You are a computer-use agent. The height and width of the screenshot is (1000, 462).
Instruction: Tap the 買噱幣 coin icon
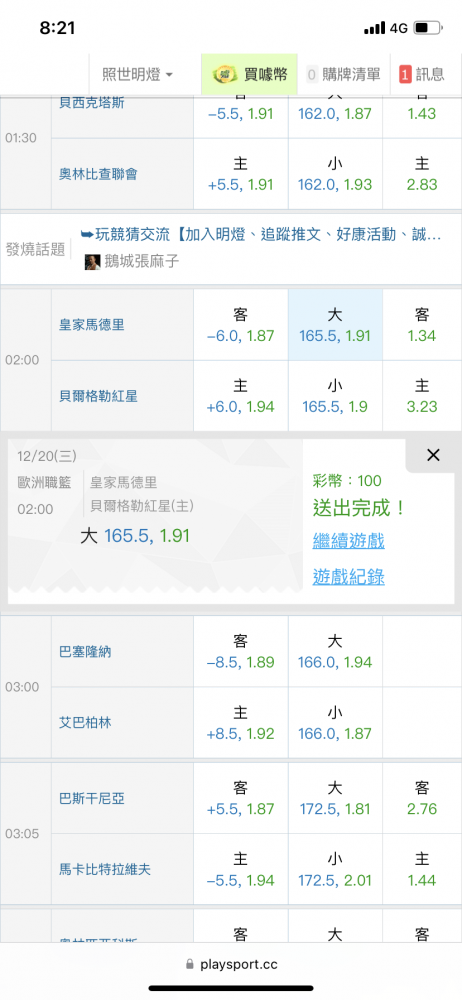225,75
